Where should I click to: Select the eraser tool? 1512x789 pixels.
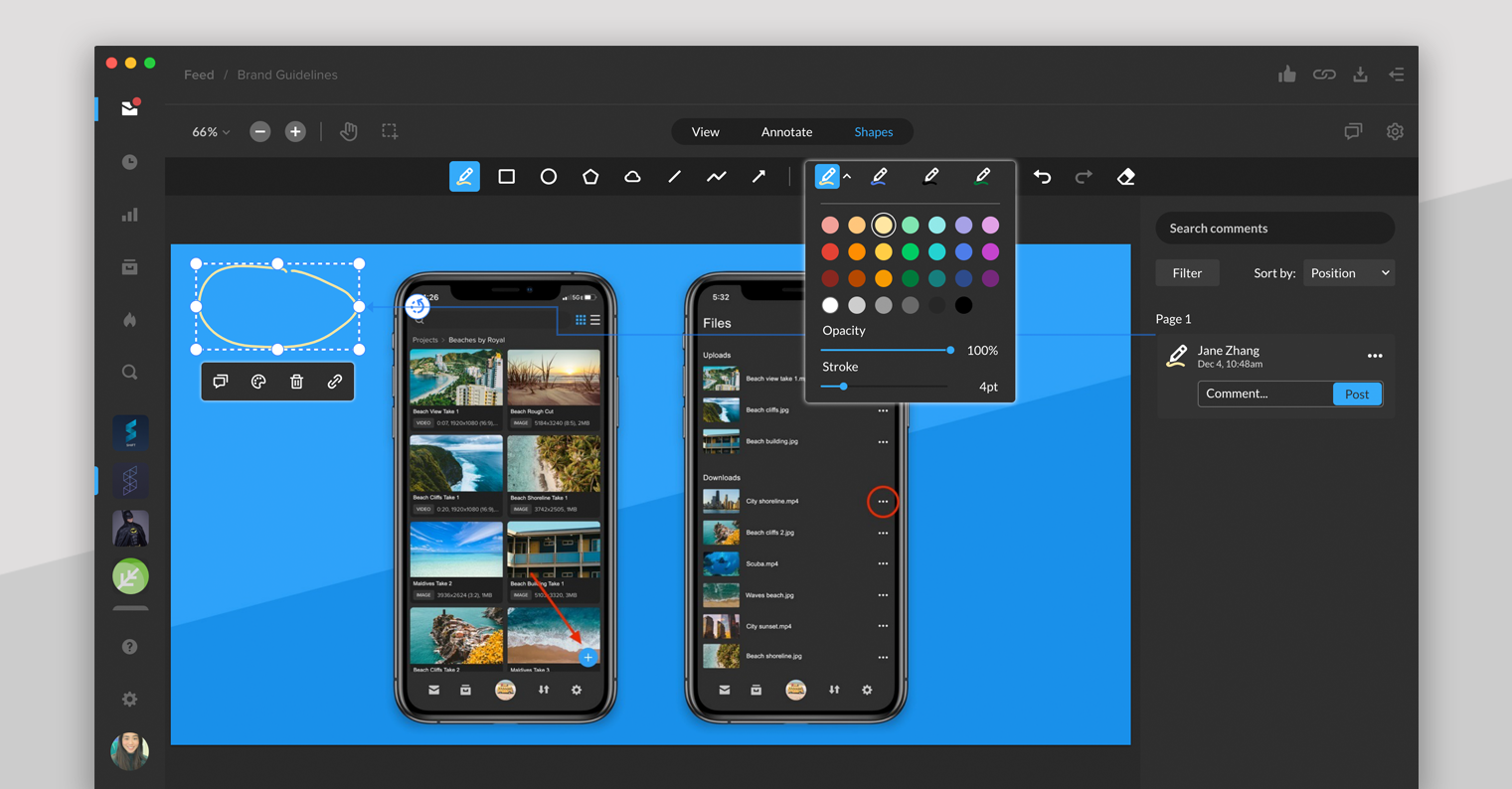1125,177
